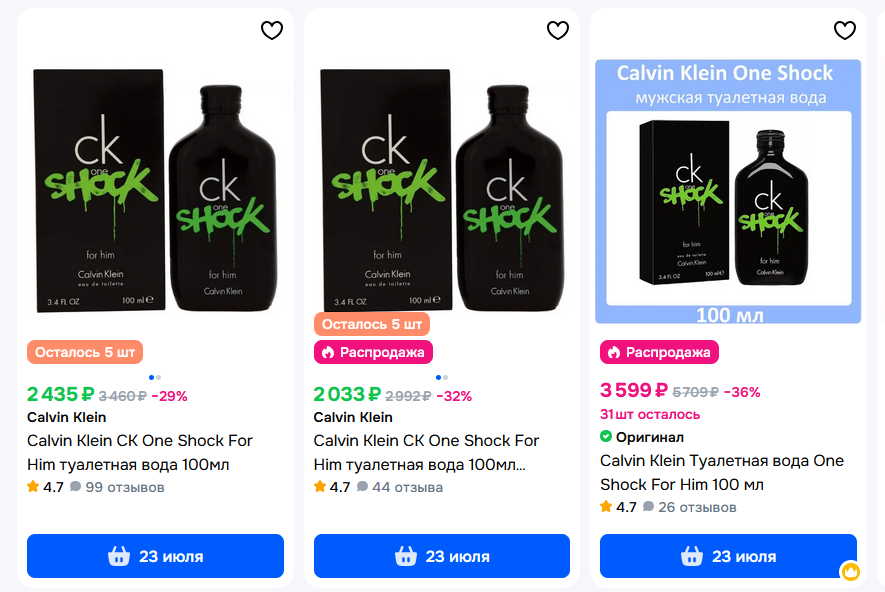This screenshot has width=885, height=592.
Task: Open first product image of CK One Shock
Action: coord(155,190)
